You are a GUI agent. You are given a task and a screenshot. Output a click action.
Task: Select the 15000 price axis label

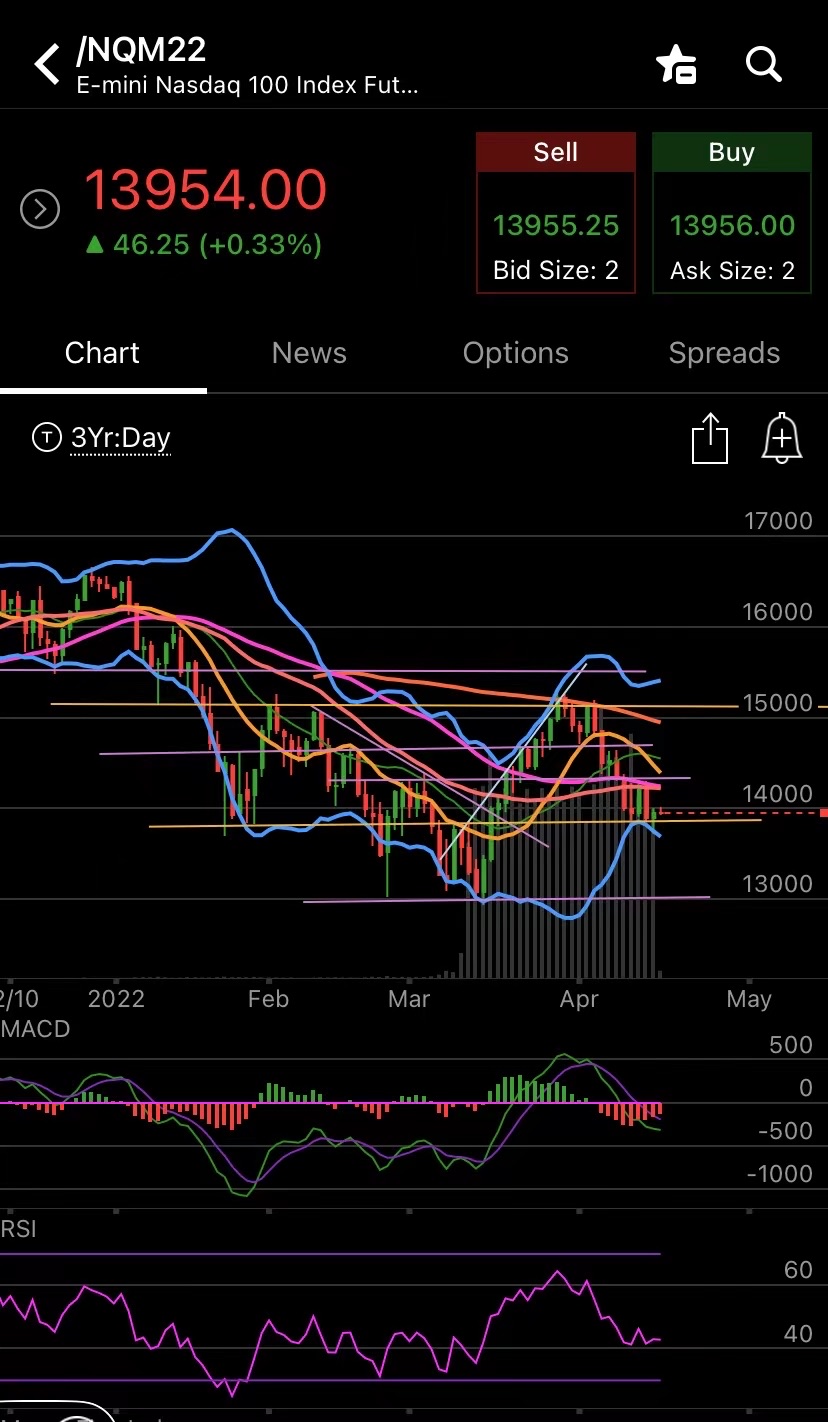[778, 703]
